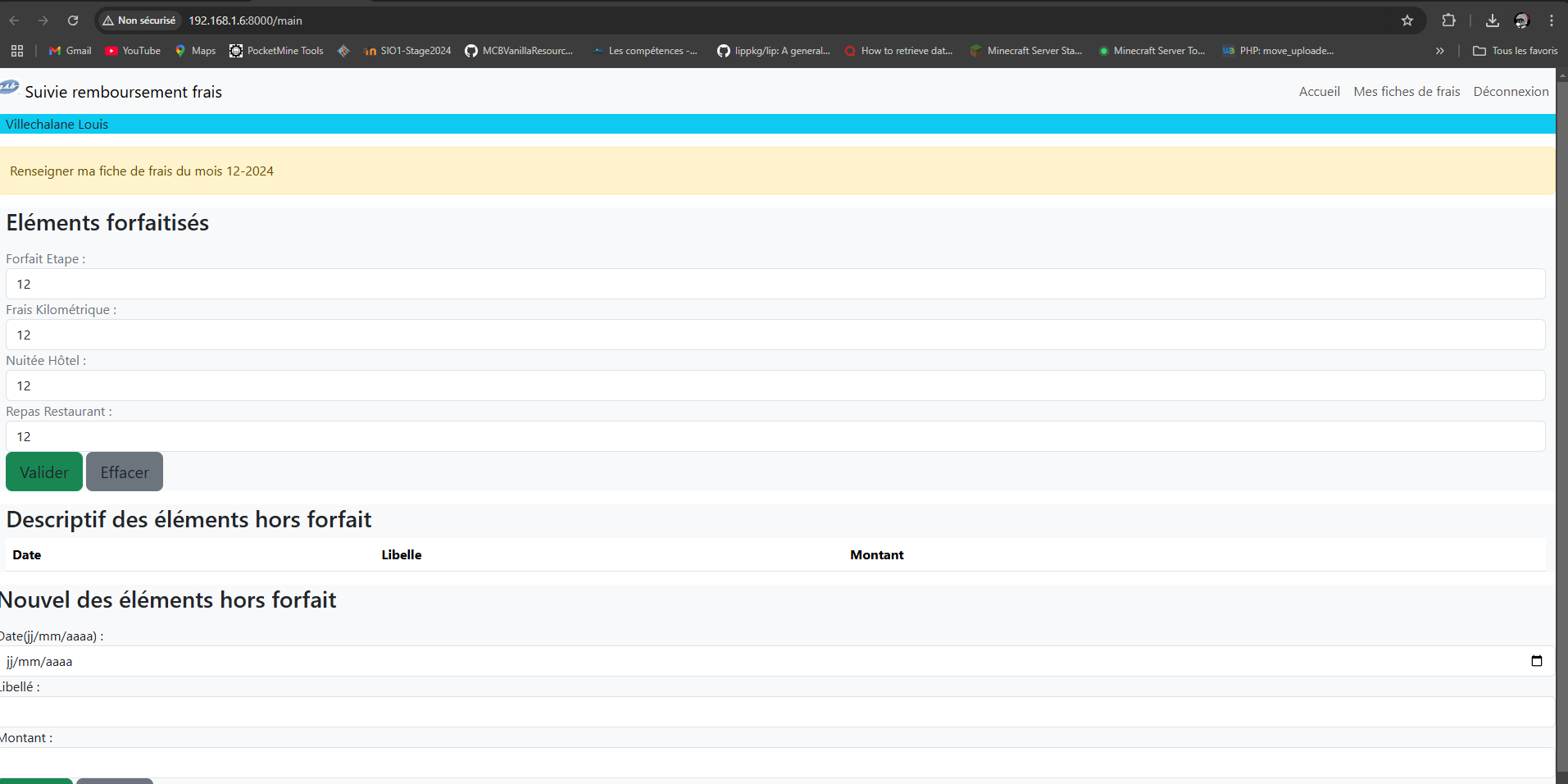1568x784 pixels.
Task: Click the browser profile avatar icon
Action: (x=1522, y=21)
